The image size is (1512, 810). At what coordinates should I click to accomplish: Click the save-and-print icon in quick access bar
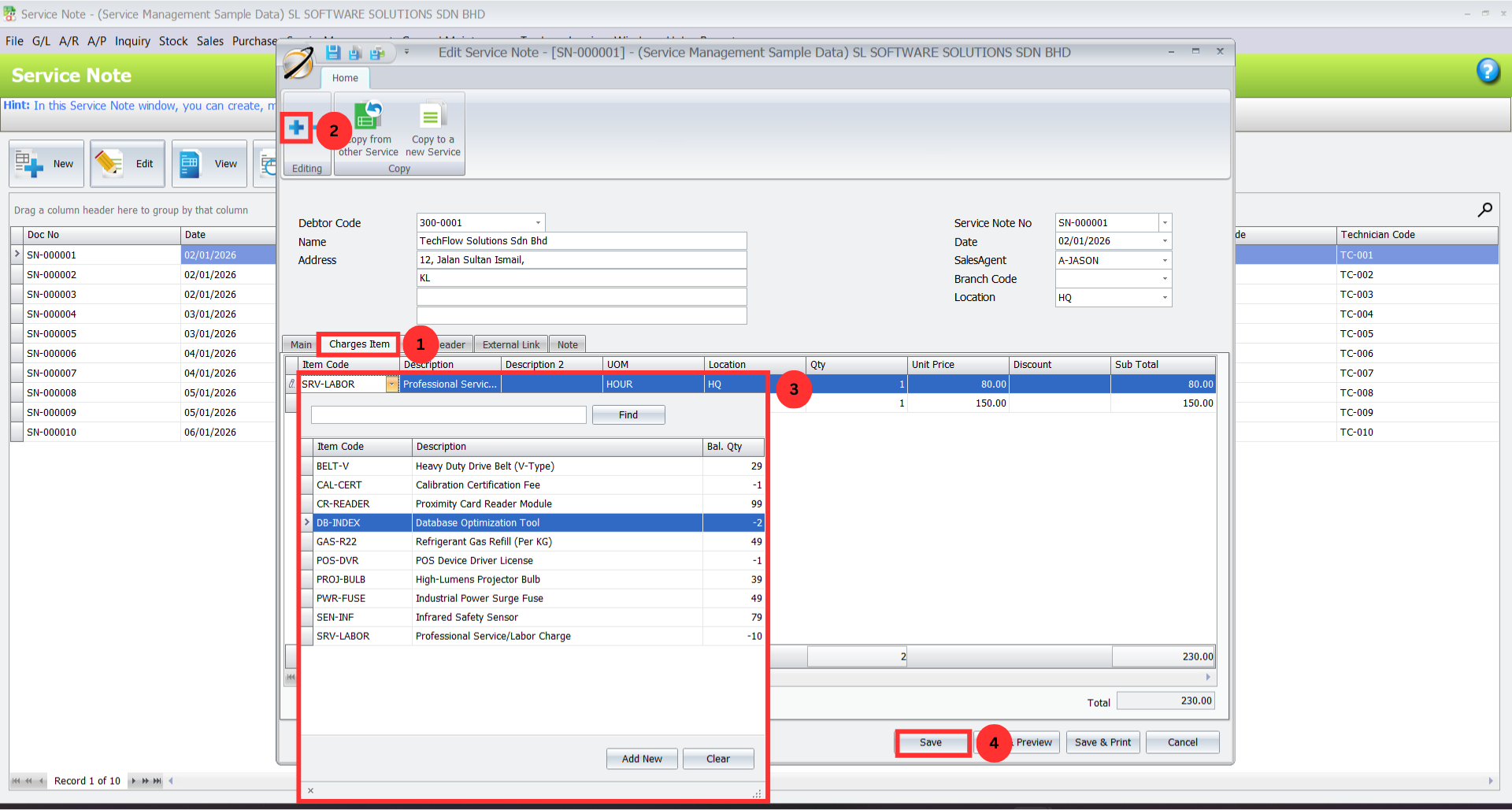point(377,53)
